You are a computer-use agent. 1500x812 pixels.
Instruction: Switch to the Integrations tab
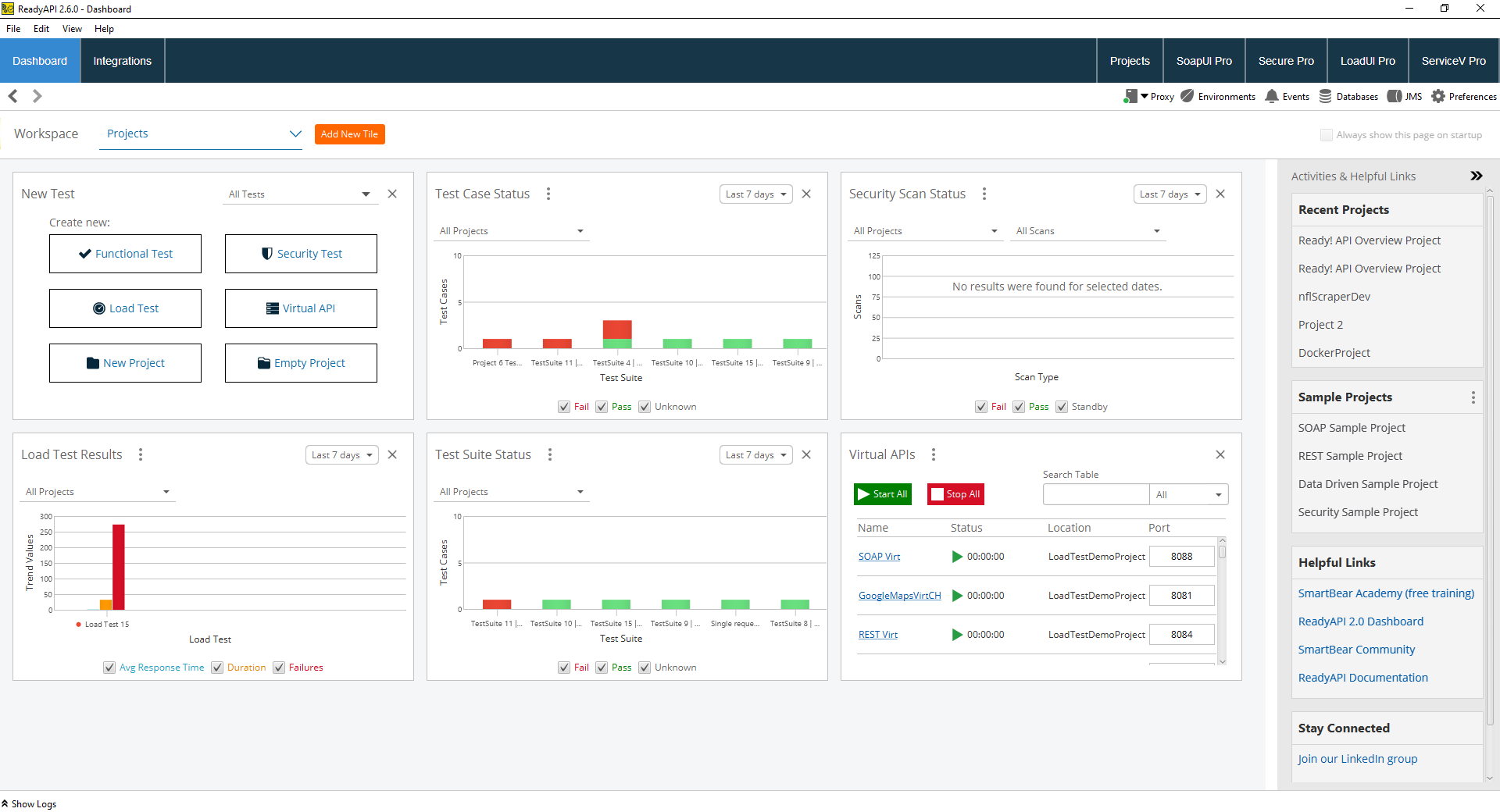click(122, 60)
